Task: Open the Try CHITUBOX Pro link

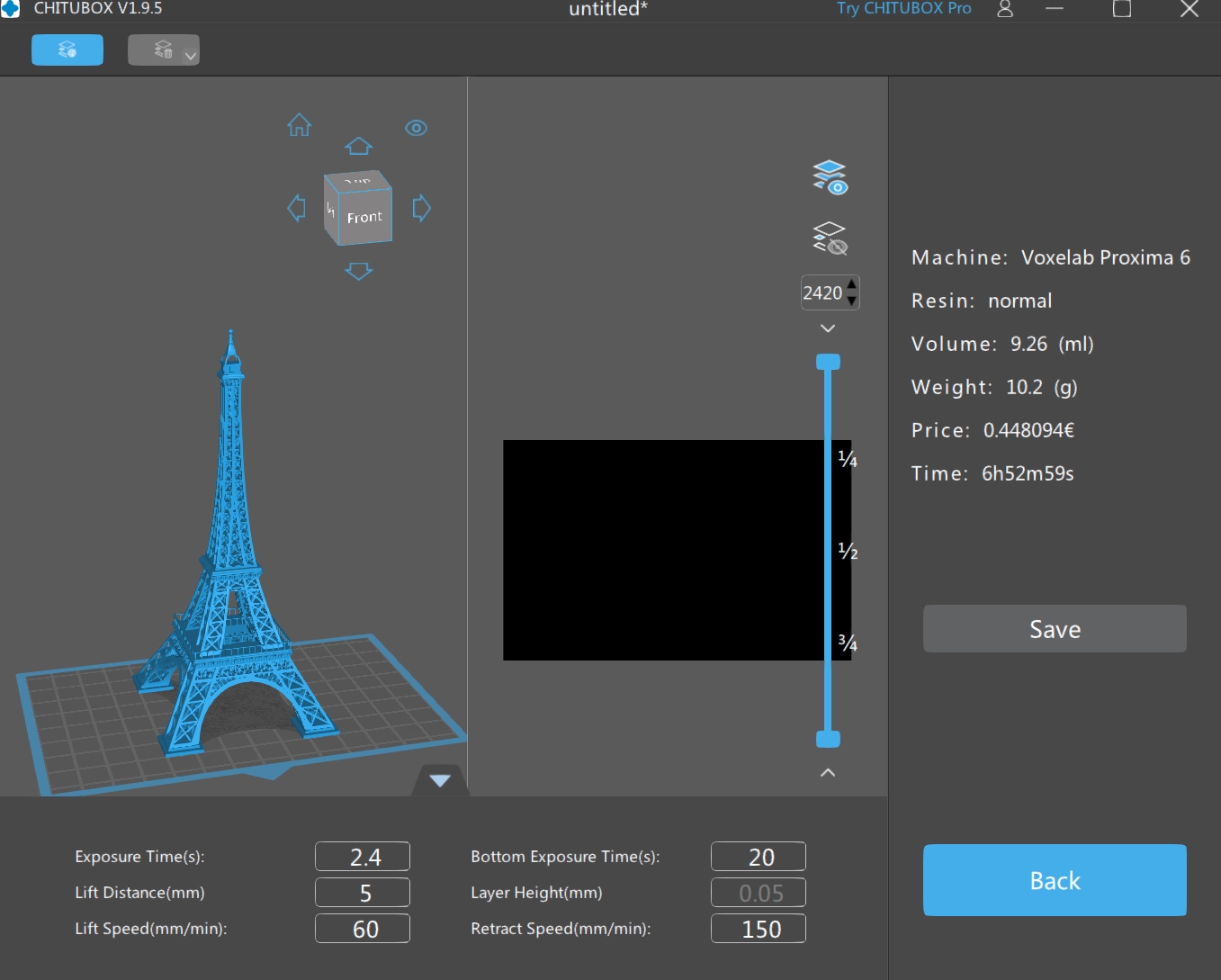Action: (903, 8)
